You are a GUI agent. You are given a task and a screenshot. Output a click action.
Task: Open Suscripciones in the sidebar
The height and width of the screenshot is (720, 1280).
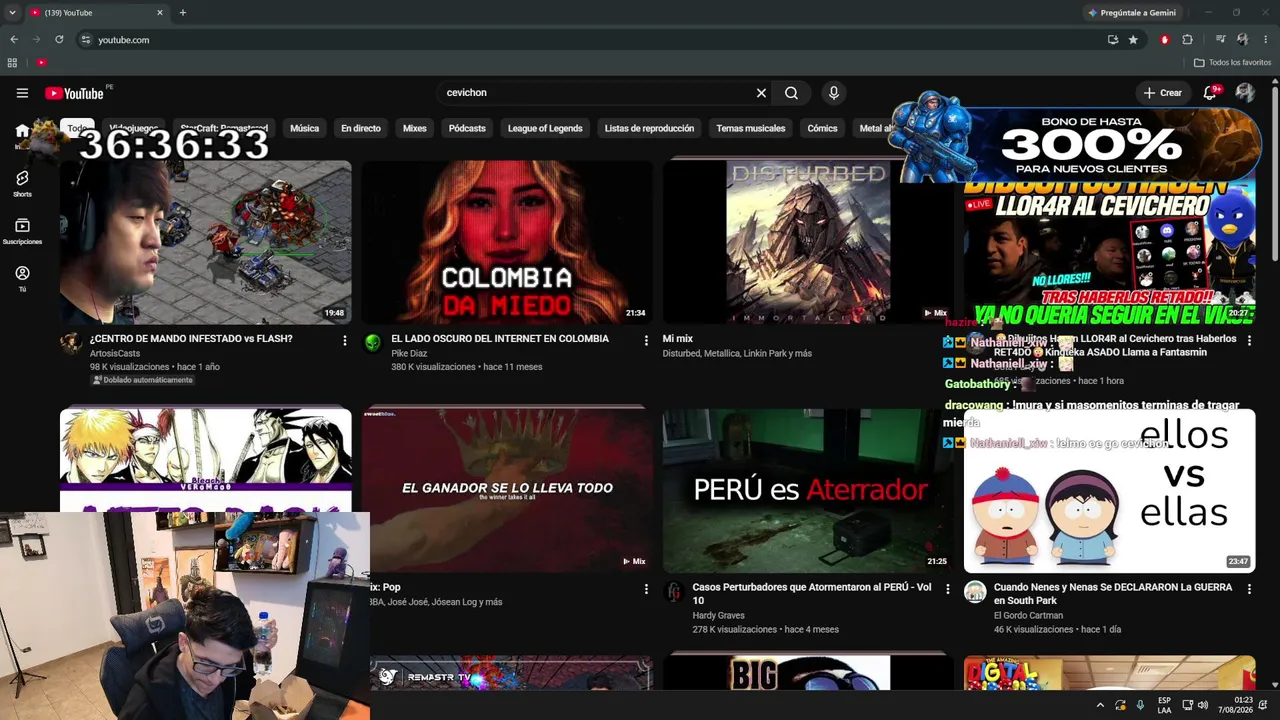pos(22,231)
